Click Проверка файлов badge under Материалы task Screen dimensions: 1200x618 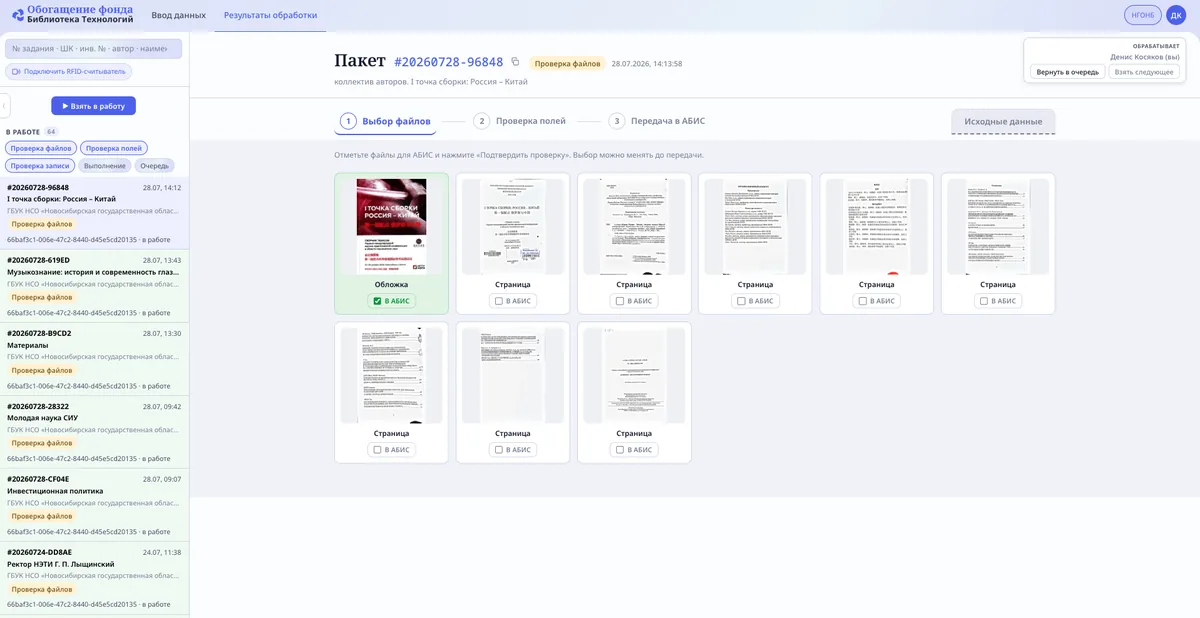click(42, 370)
